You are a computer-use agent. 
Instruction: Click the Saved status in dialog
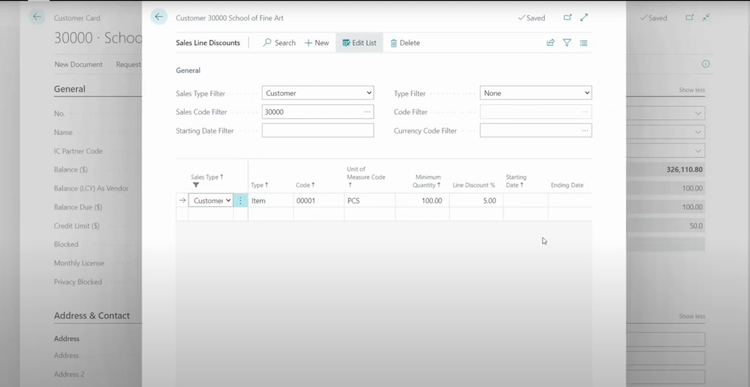pos(531,18)
